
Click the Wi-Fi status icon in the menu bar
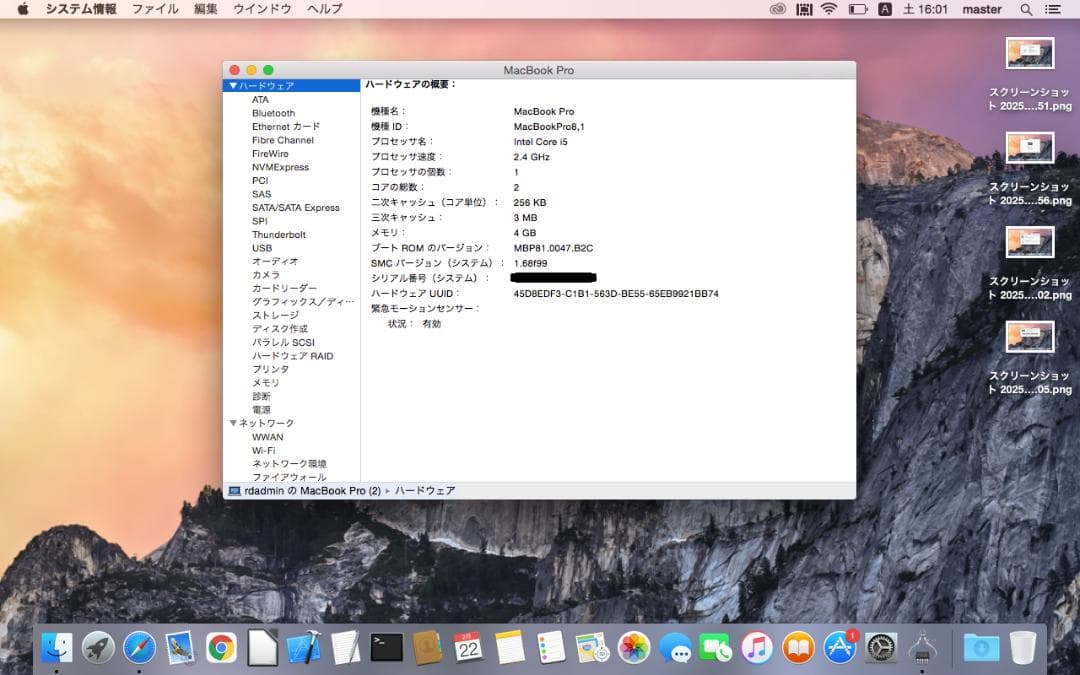click(x=829, y=10)
